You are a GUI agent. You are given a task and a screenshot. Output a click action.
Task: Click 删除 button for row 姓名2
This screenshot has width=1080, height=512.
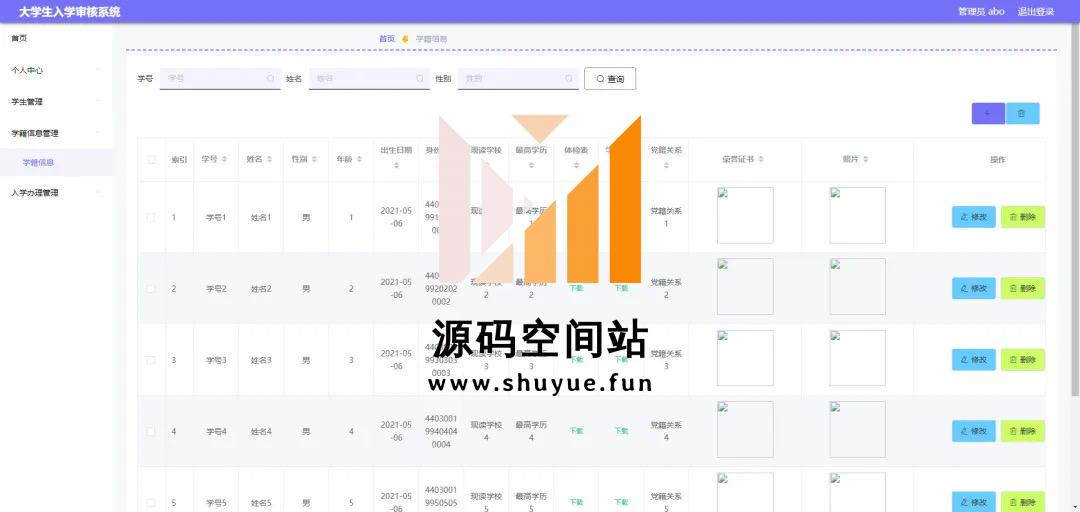pos(1022,289)
